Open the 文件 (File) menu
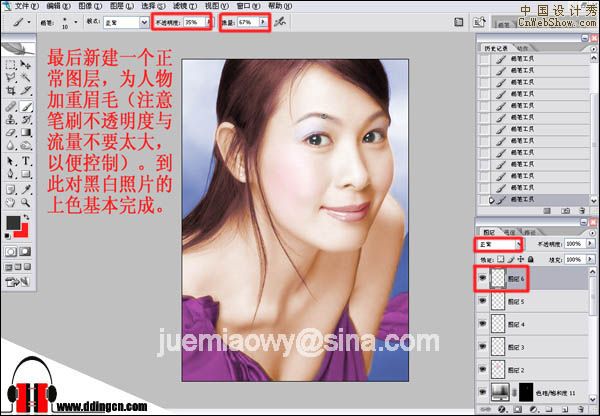This screenshot has width=600, height=416. [x=27, y=6]
